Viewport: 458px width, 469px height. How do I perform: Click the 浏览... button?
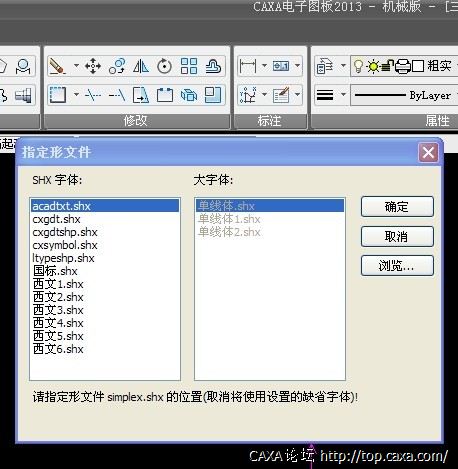[x=397, y=266]
